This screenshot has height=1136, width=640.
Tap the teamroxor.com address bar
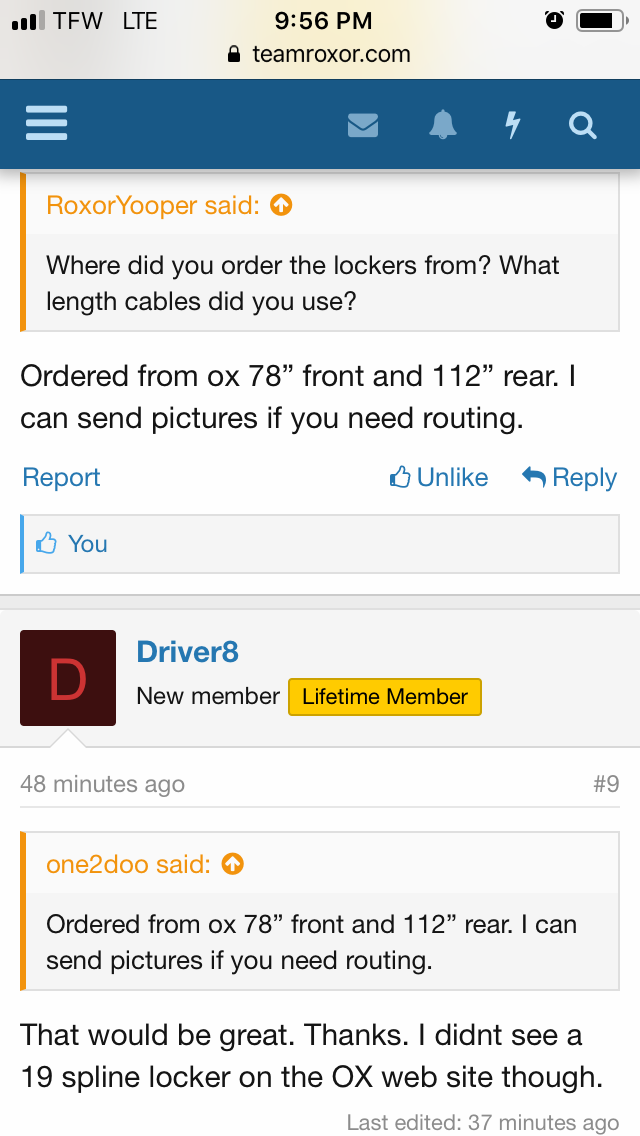click(x=320, y=54)
